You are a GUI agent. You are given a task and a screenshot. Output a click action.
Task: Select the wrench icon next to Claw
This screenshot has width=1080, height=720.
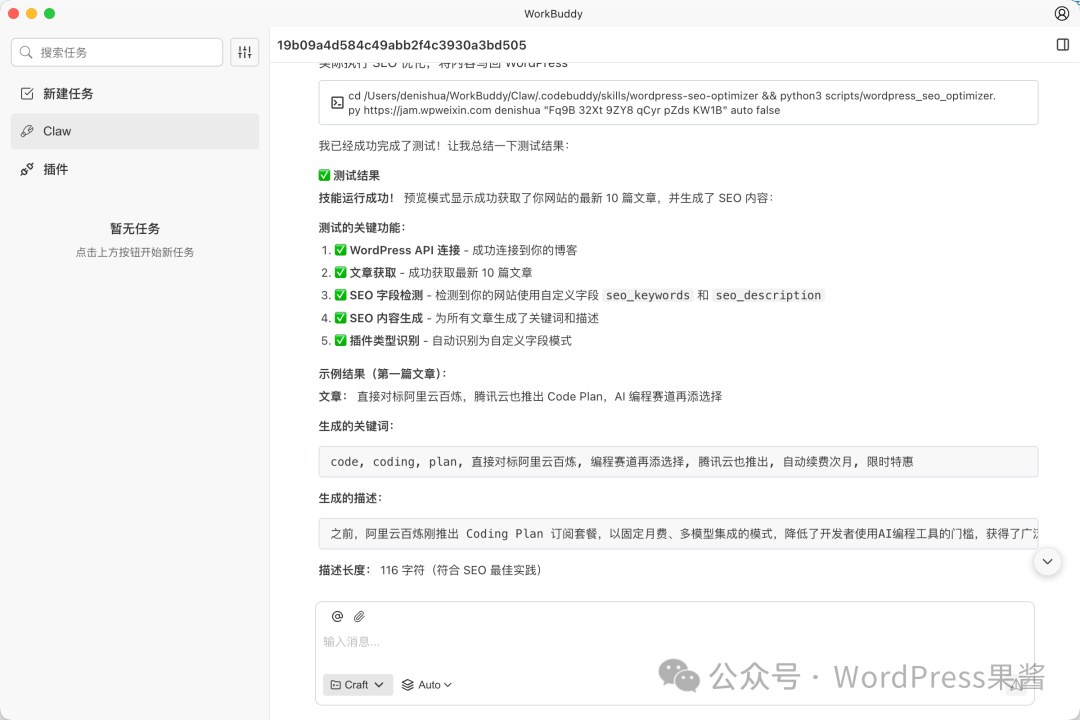pos(28,131)
